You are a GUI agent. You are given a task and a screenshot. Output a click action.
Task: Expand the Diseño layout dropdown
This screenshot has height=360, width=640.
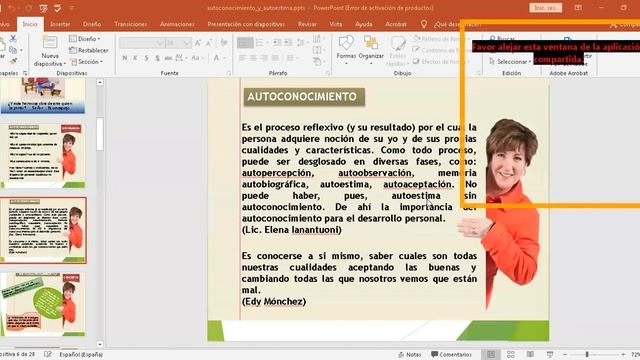85,39
